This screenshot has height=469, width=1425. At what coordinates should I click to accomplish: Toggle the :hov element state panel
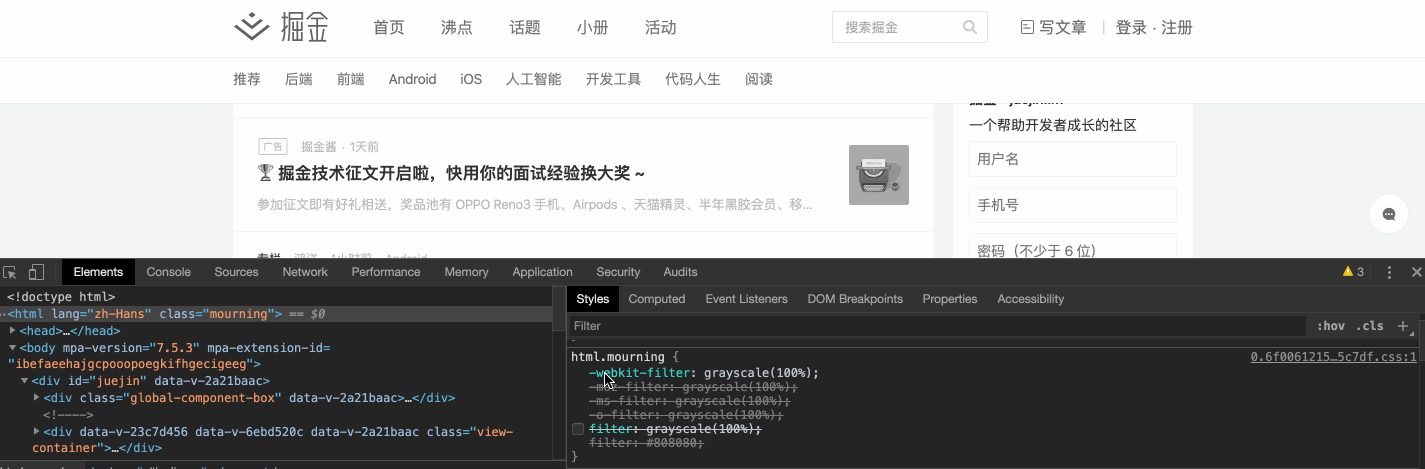pos(1331,326)
